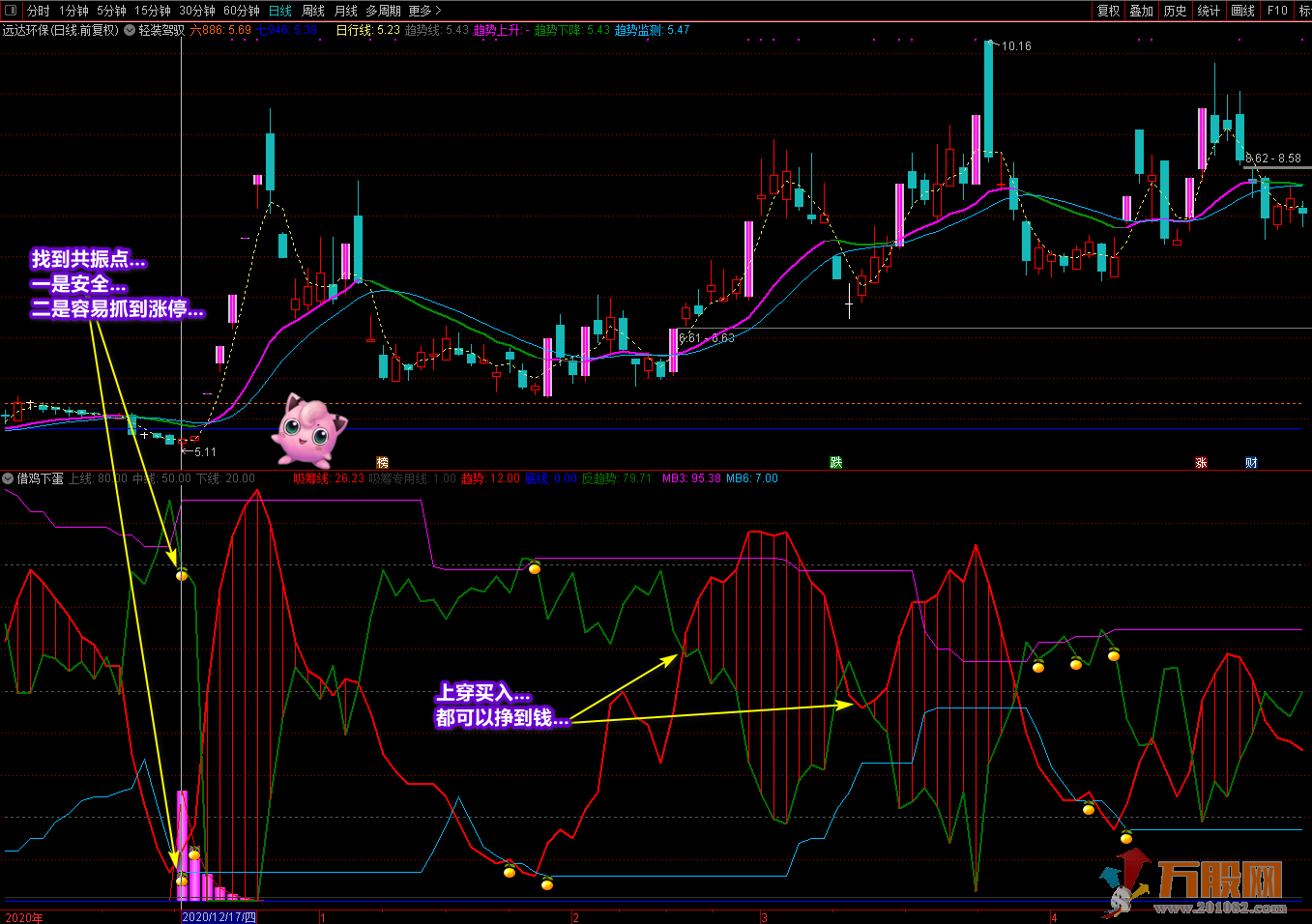Click the 下线: 20.00 parameter text
Screen dimensions: 1312x924
(x=225, y=478)
